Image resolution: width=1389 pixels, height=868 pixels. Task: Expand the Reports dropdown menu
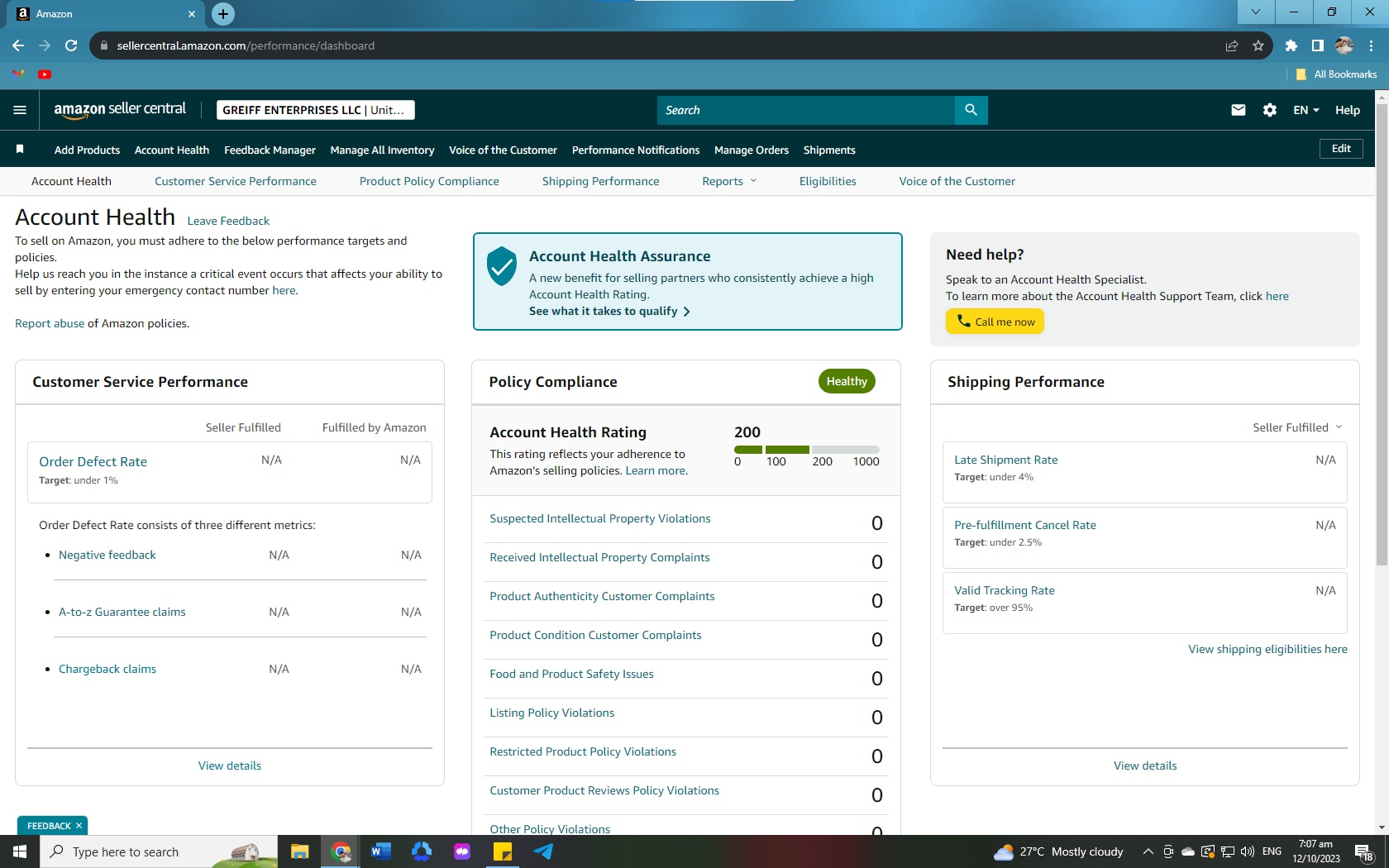[729, 181]
